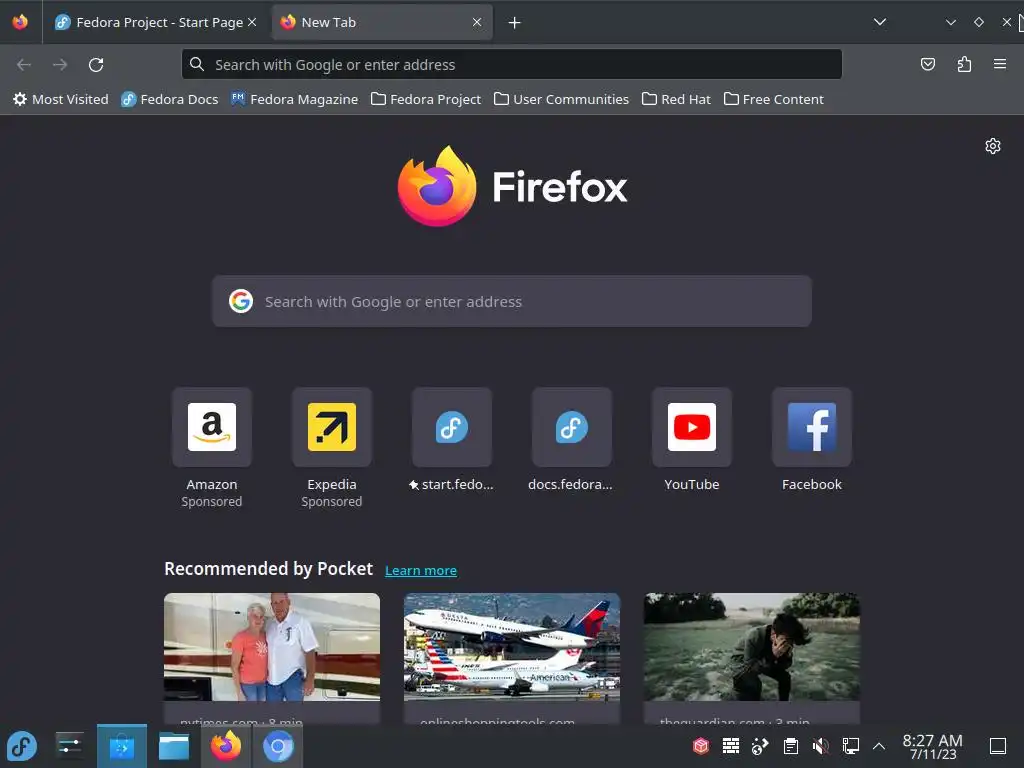Image resolution: width=1024 pixels, height=768 pixels.
Task: Click the diamond maximize button in title bar
Action: tap(978, 22)
